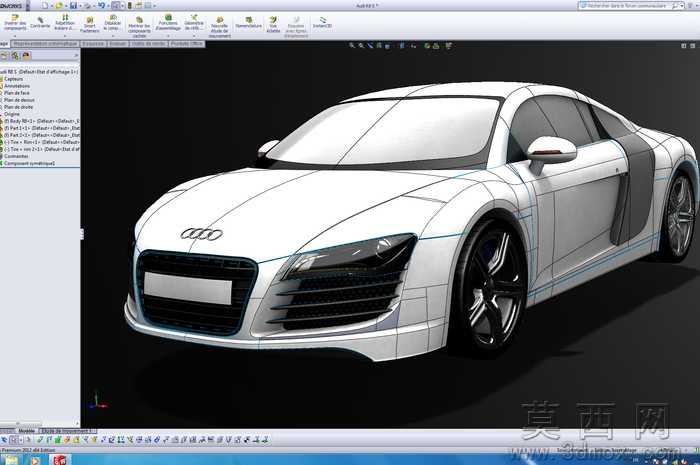Click the Zoom to fit view icon
This screenshot has width=700, height=465.
point(352,46)
